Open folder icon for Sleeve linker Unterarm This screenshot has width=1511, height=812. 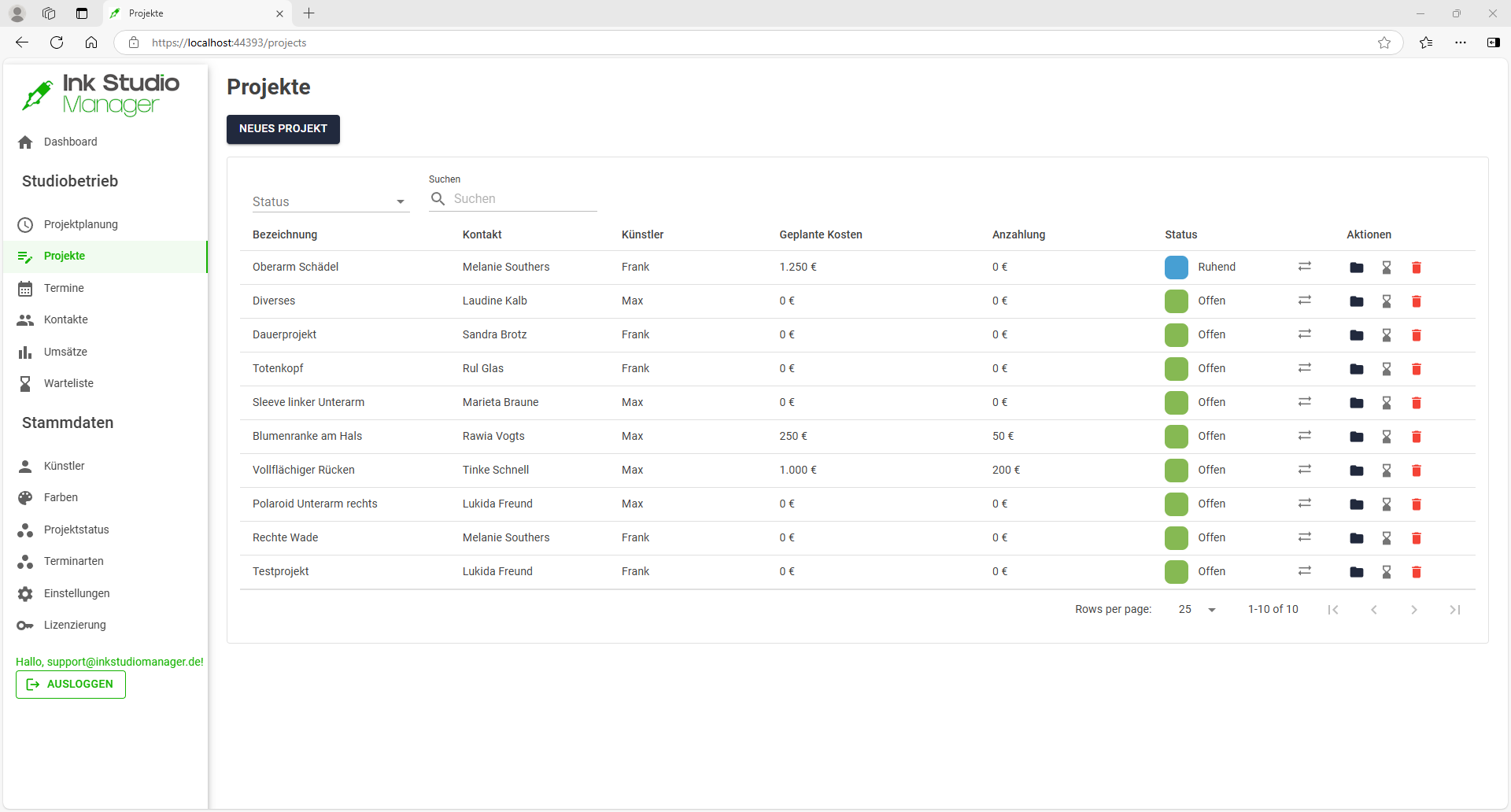point(1356,403)
